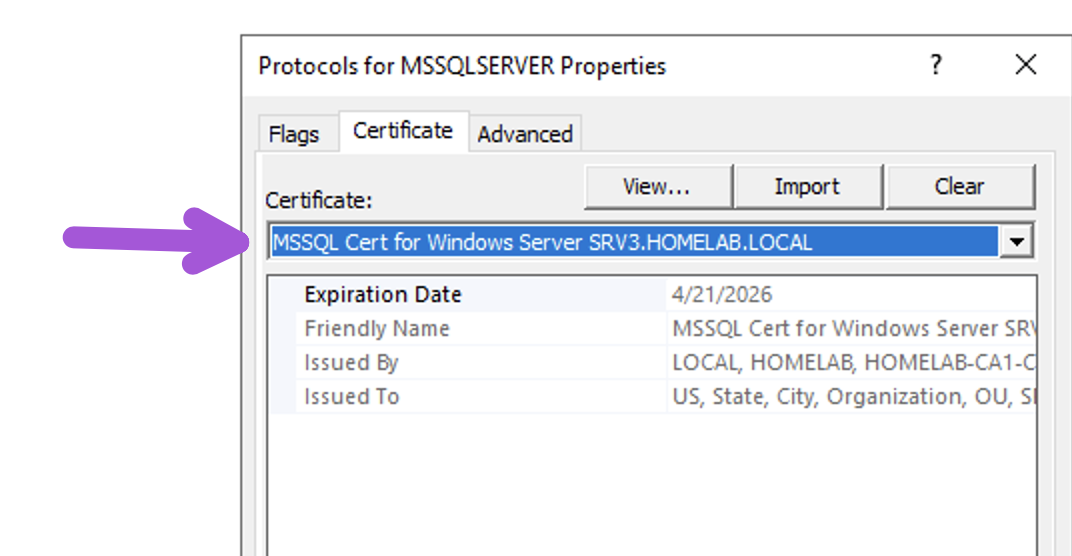Click the 4/21/2026 expiration value
This screenshot has height=556, width=1072.
point(722,295)
